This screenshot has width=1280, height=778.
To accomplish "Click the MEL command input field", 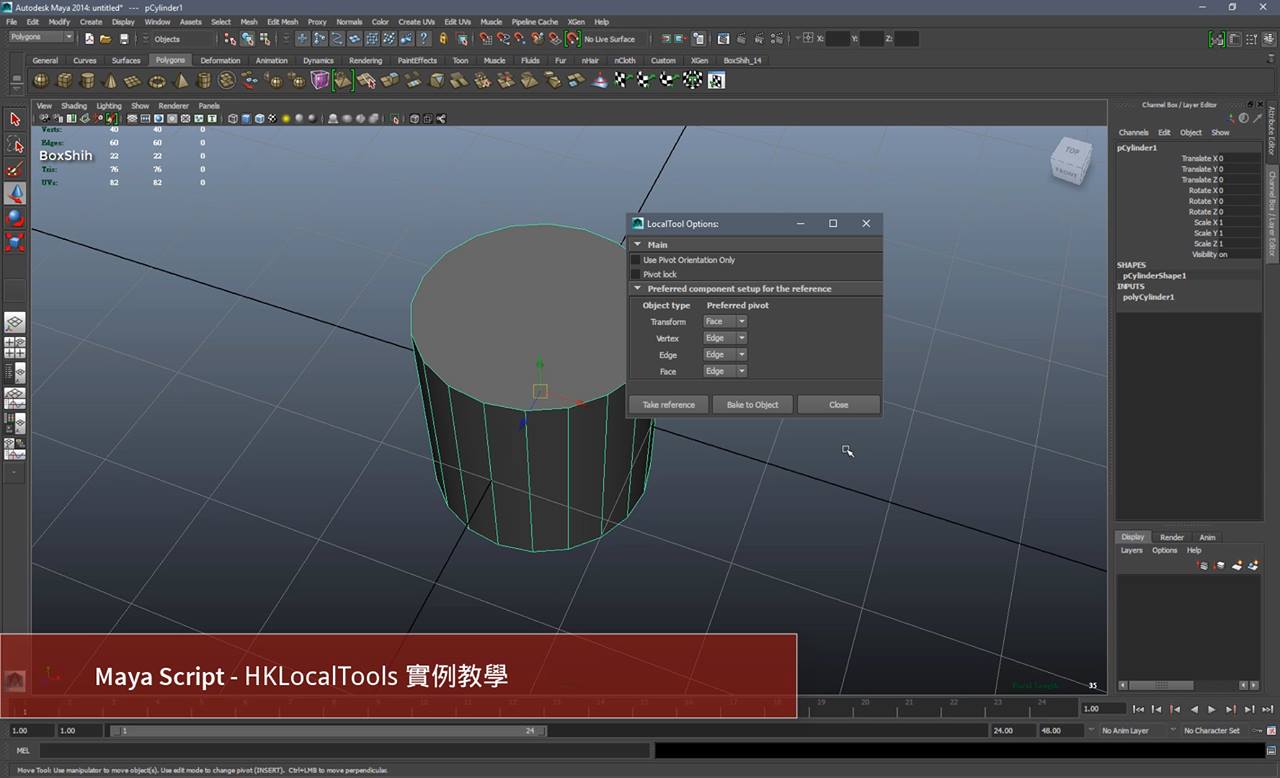I will 343,750.
